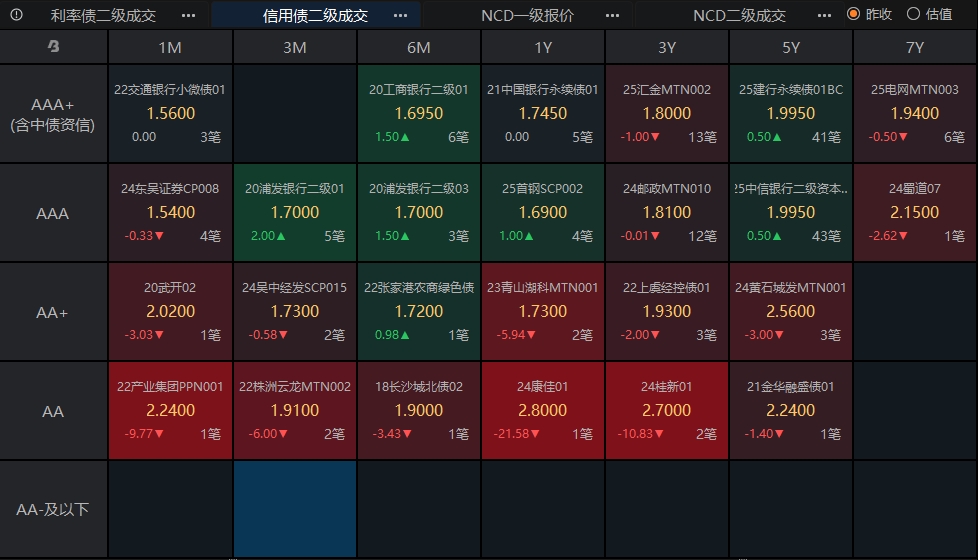Click the info icon beside 利率债二级成交
The image size is (978, 560).
(x=16, y=14)
